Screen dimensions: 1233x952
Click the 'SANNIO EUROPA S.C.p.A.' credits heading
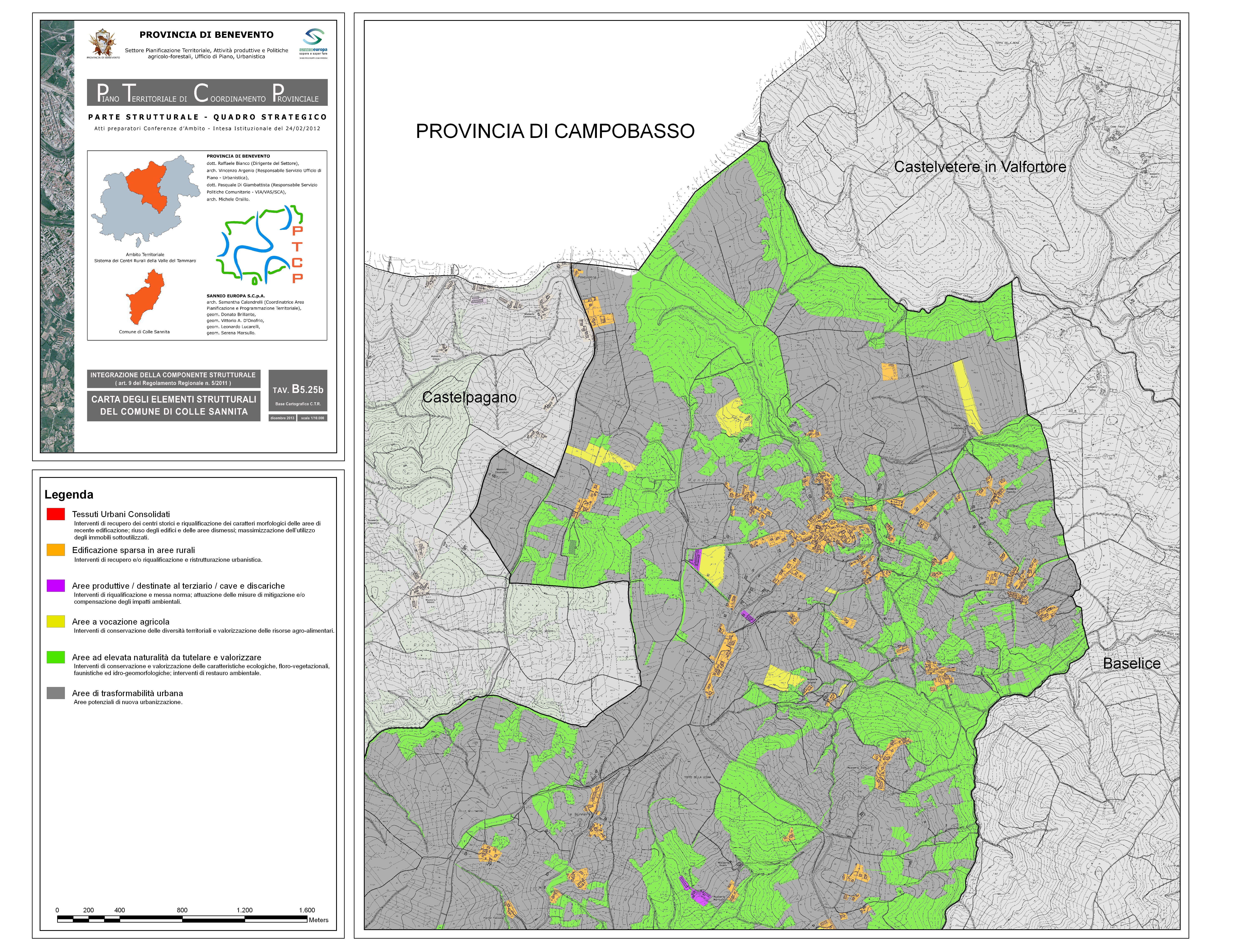tap(236, 296)
